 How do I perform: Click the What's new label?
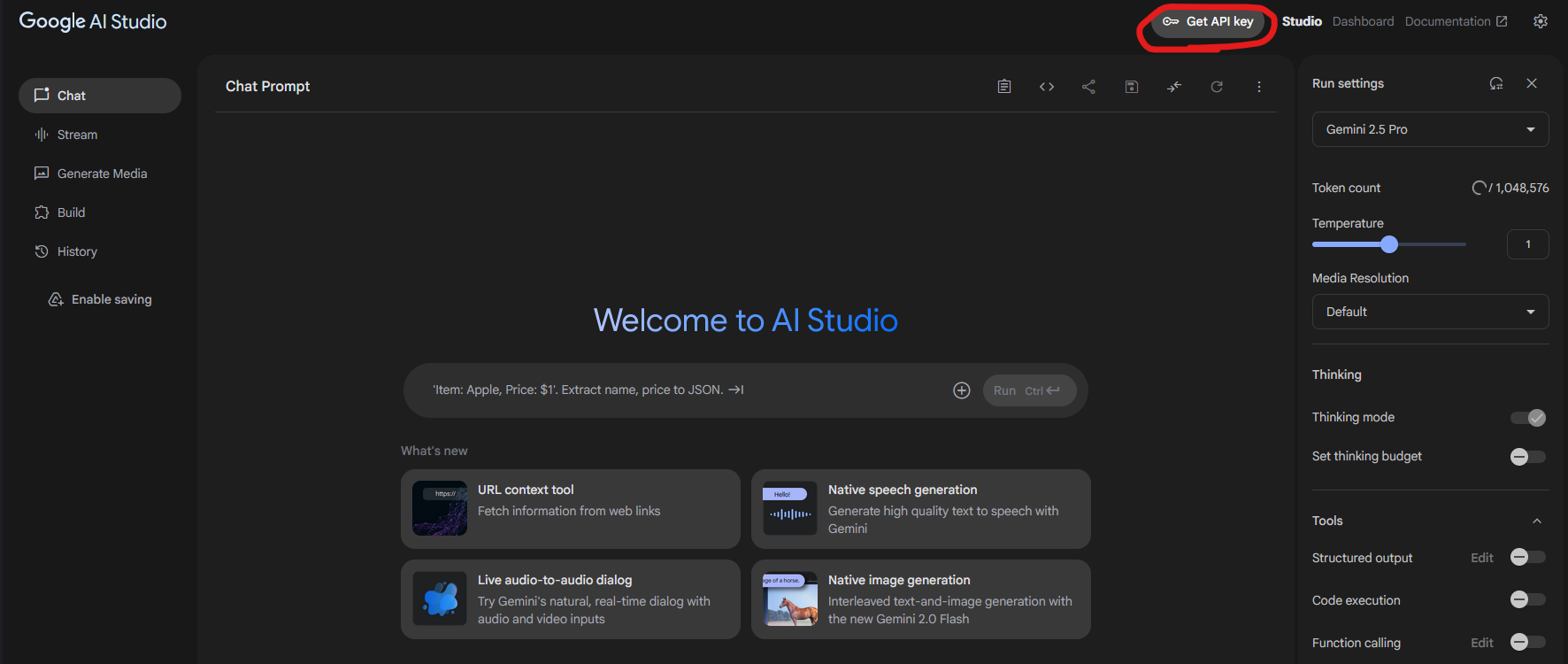pos(434,451)
